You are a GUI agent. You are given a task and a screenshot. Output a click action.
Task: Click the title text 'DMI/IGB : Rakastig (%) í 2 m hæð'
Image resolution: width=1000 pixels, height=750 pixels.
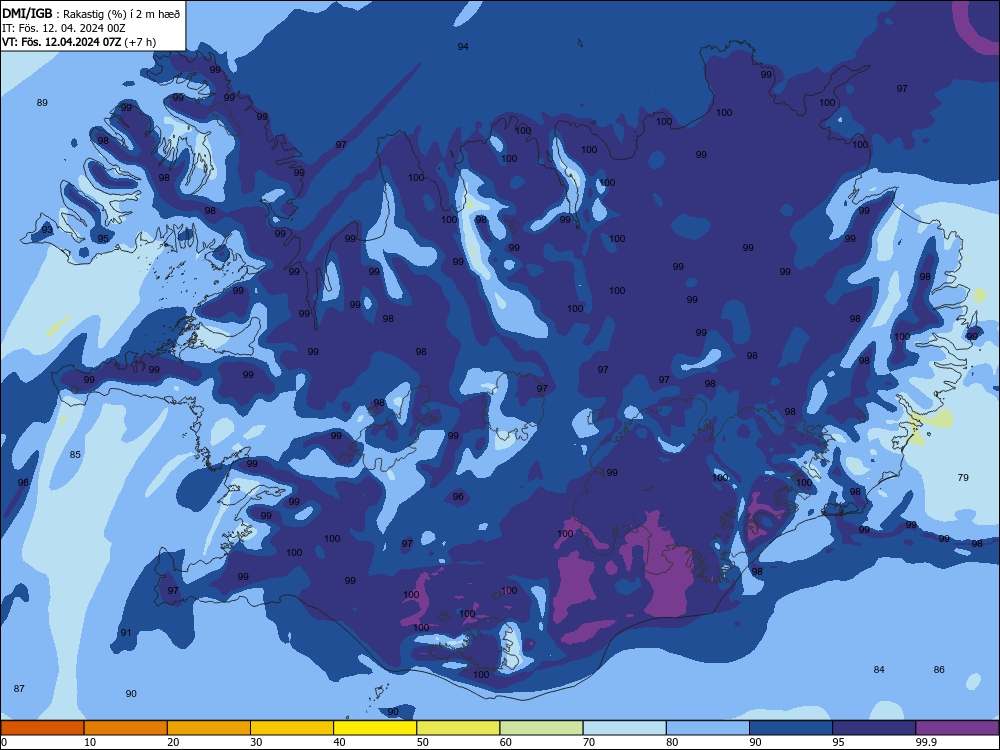pyautogui.click(x=91, y=13)
